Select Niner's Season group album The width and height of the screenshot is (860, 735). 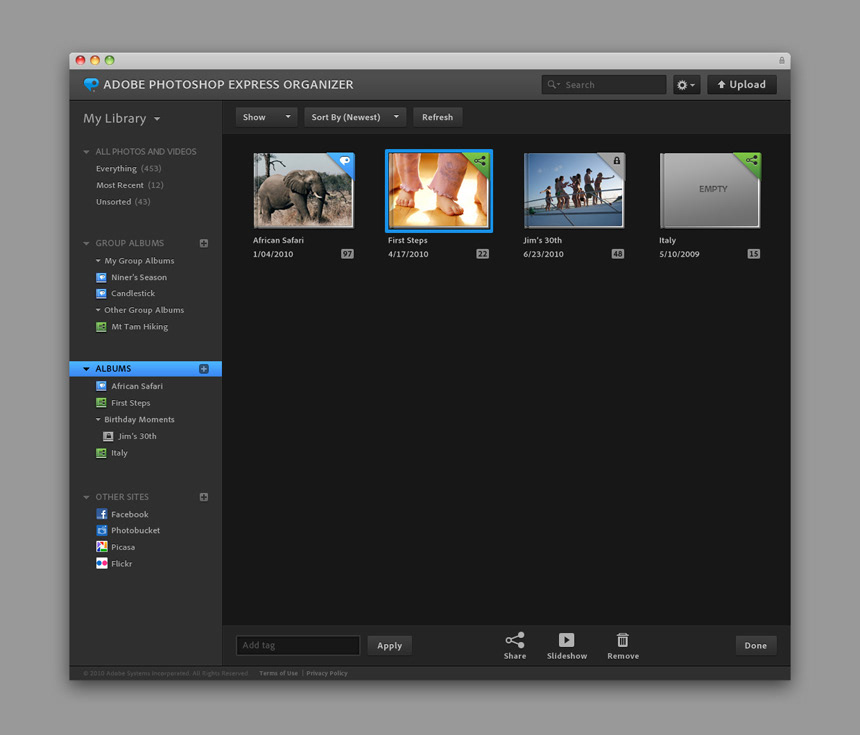[x=132, y=278]
